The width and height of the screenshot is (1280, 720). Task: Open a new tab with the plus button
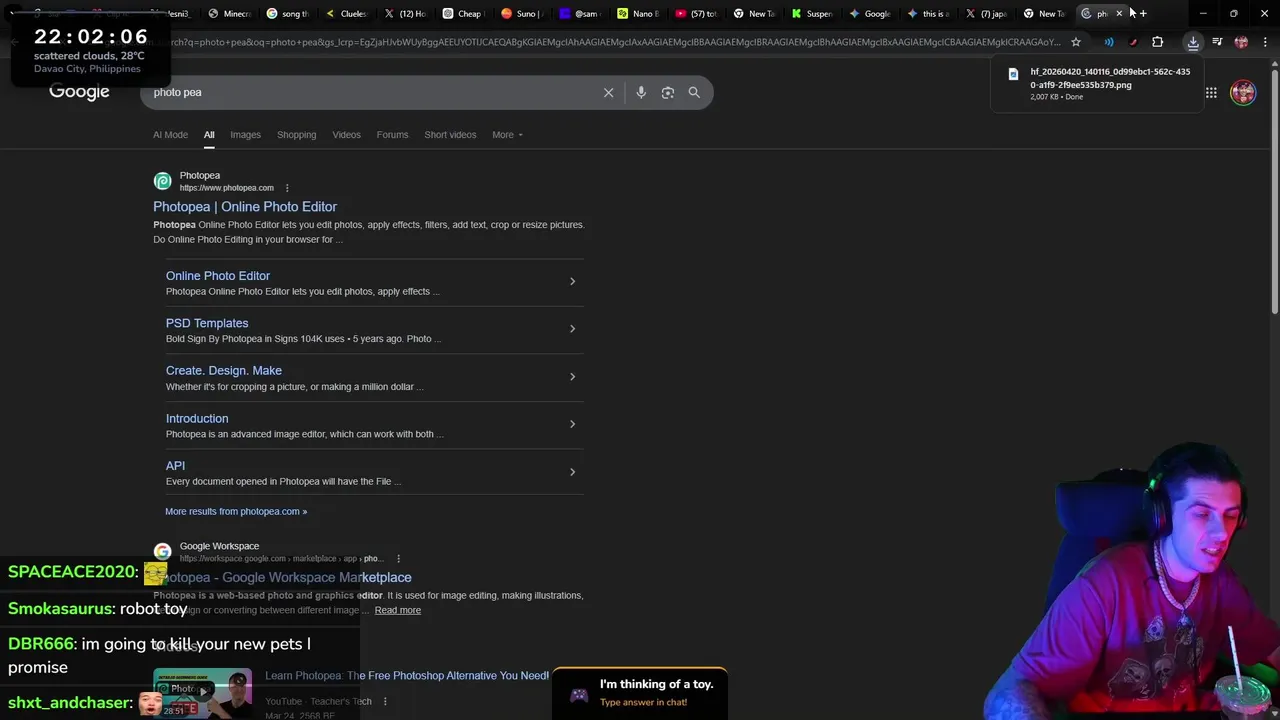[1143, 13]
